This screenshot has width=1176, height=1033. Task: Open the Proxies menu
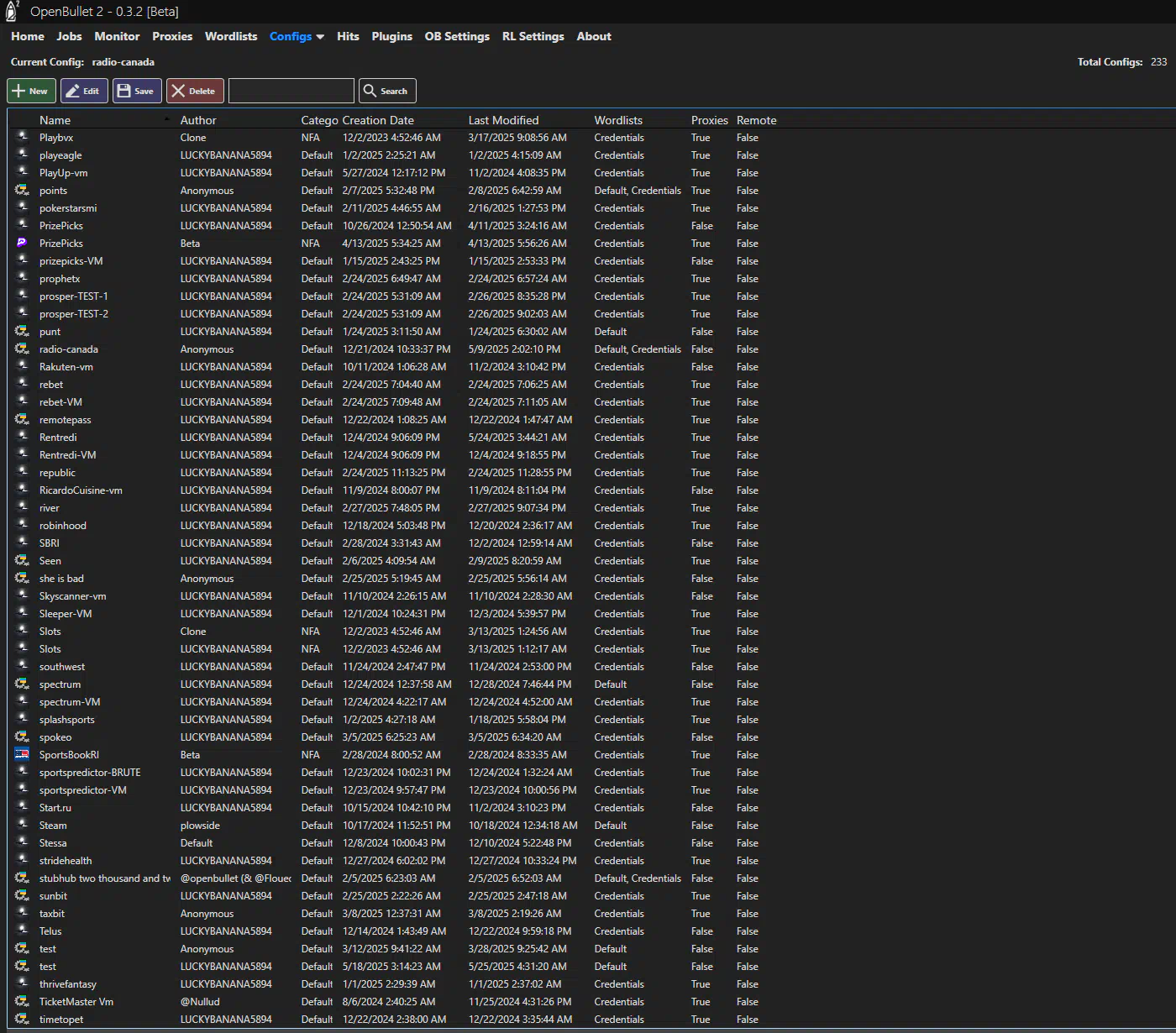pyautogui.click(x=172, y=36)
